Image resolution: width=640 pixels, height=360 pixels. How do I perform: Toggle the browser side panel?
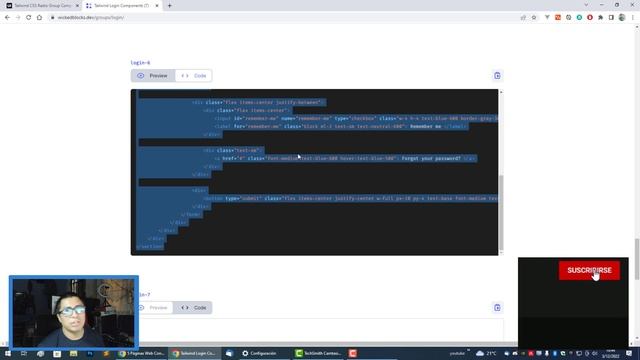click(x=611, y=18)
